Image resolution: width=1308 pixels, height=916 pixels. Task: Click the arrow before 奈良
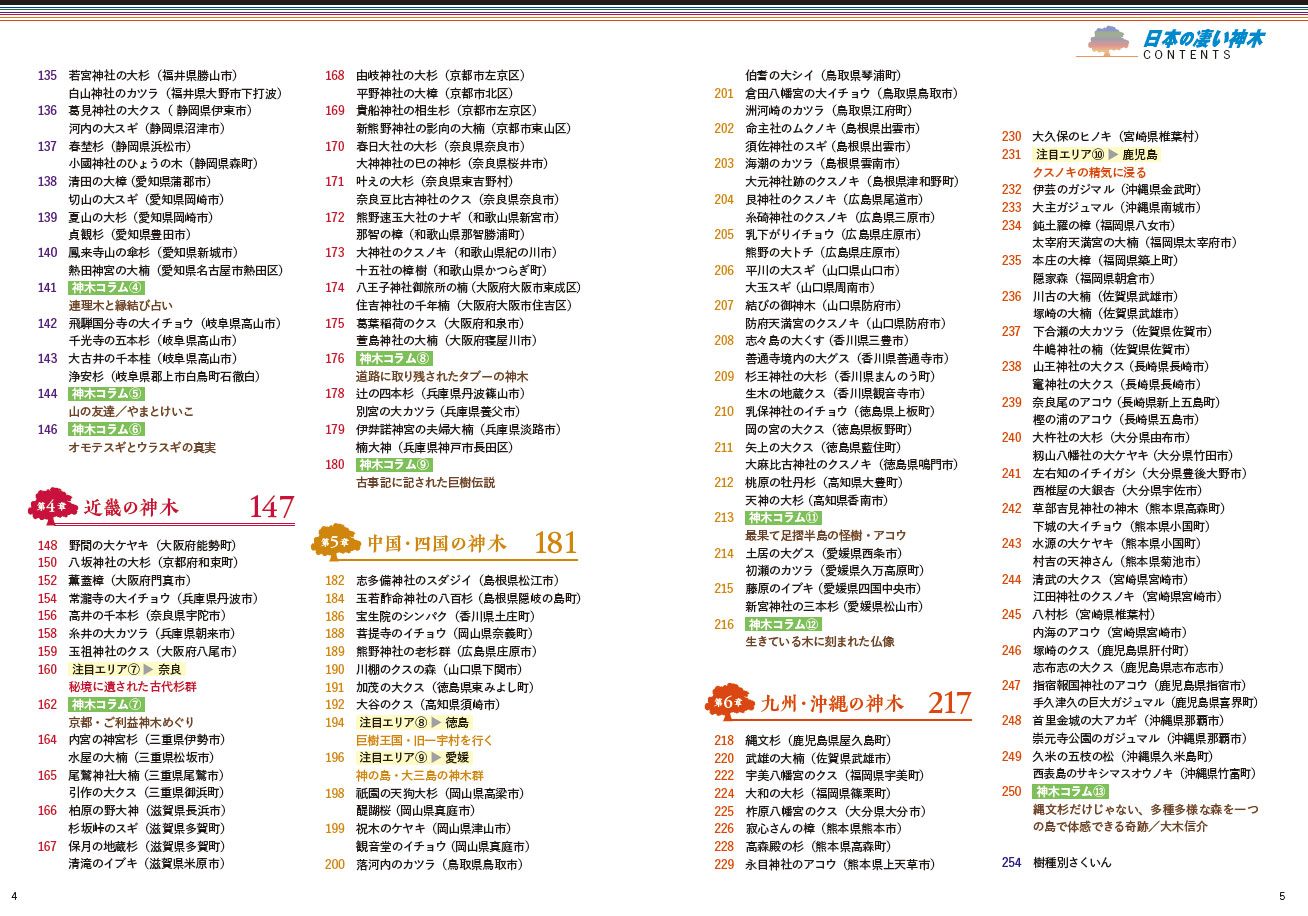147,669
